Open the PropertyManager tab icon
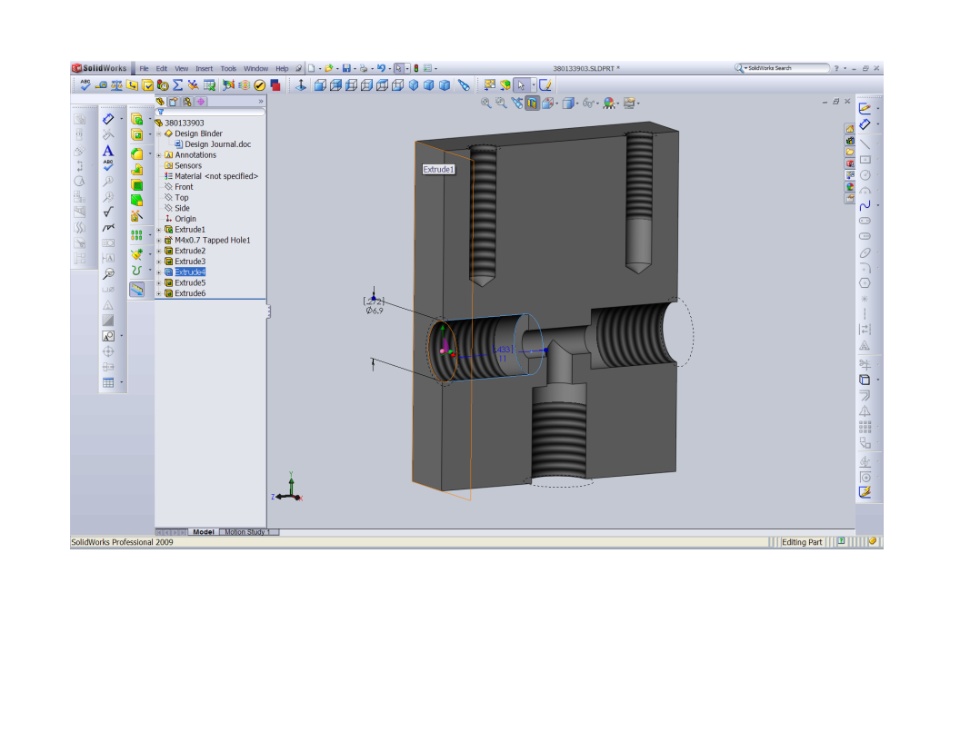The height and width of the screenshot is (741, 960). 173,102
